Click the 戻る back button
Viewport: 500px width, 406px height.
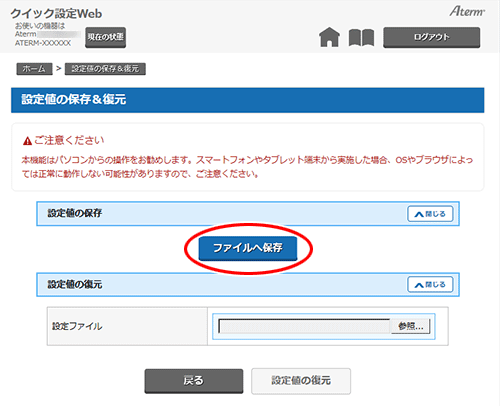[x=194, y=381]
